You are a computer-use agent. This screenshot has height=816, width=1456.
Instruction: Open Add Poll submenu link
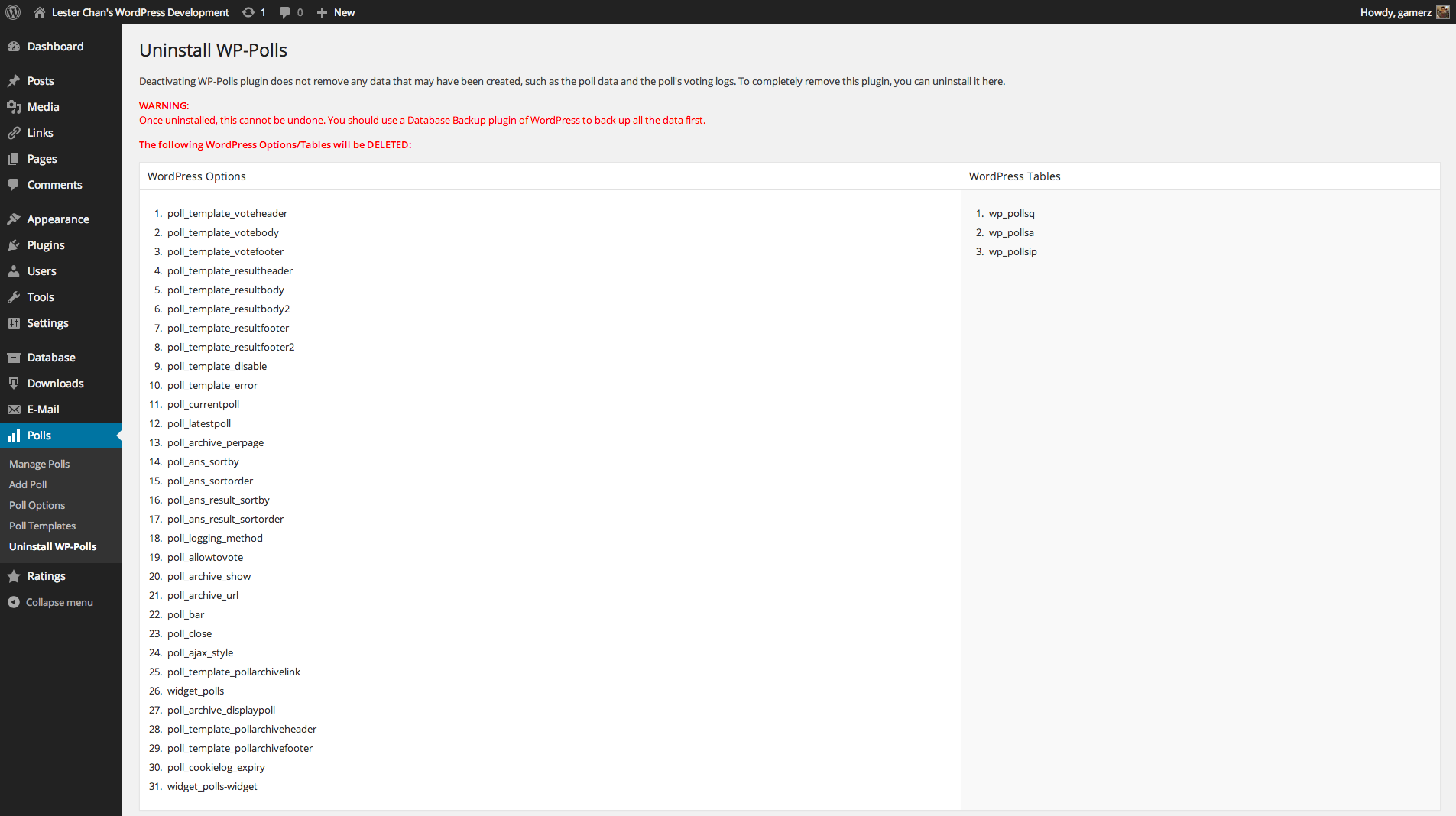pyautogui.click(x=28, y=484)
